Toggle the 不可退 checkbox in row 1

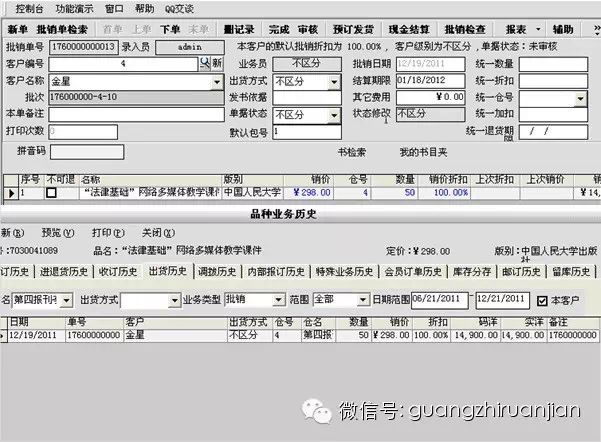51,192
